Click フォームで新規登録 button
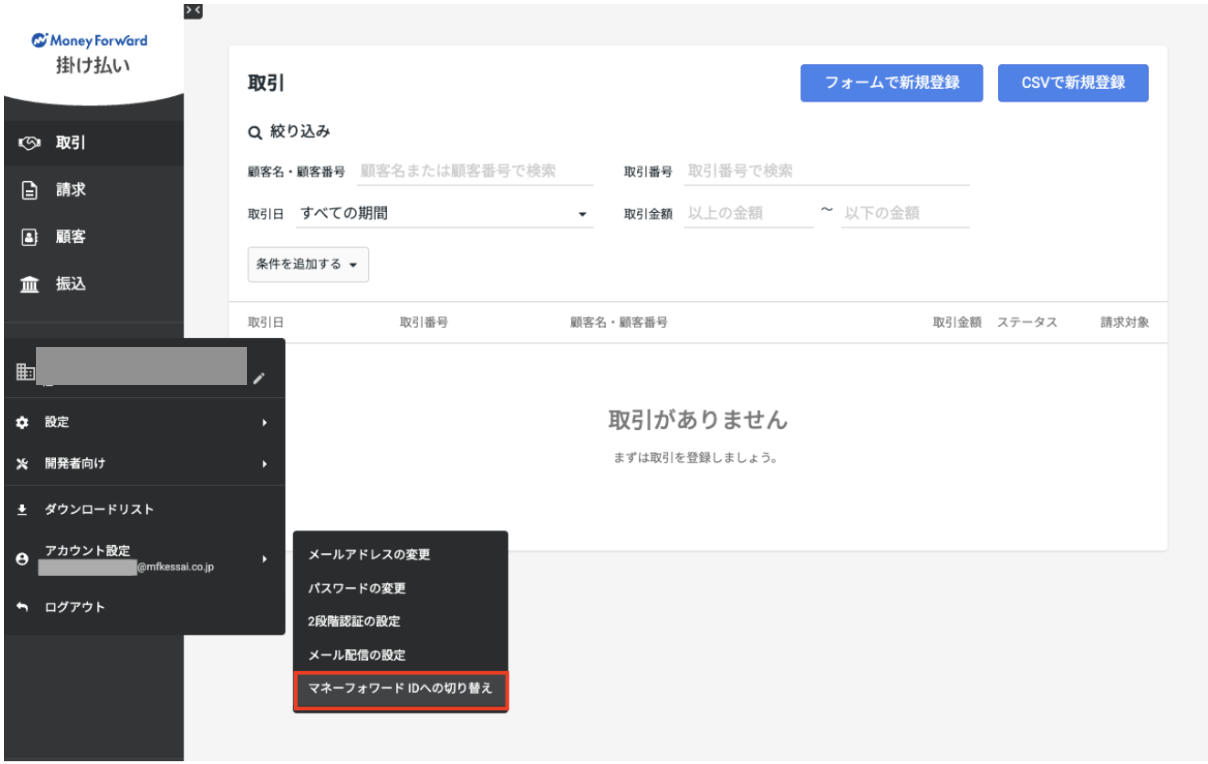Screen dimensions: 1208x764 point(892,83)
